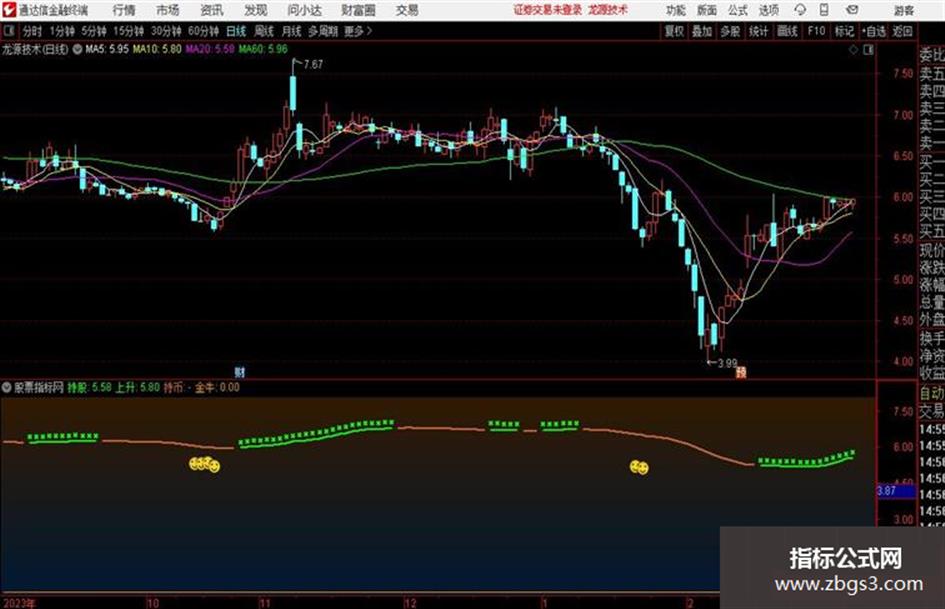Toggle the left sidebar panel icon
Image resolution: width=945 pixels, height=609 pixels.
click(x=8, y=31)
